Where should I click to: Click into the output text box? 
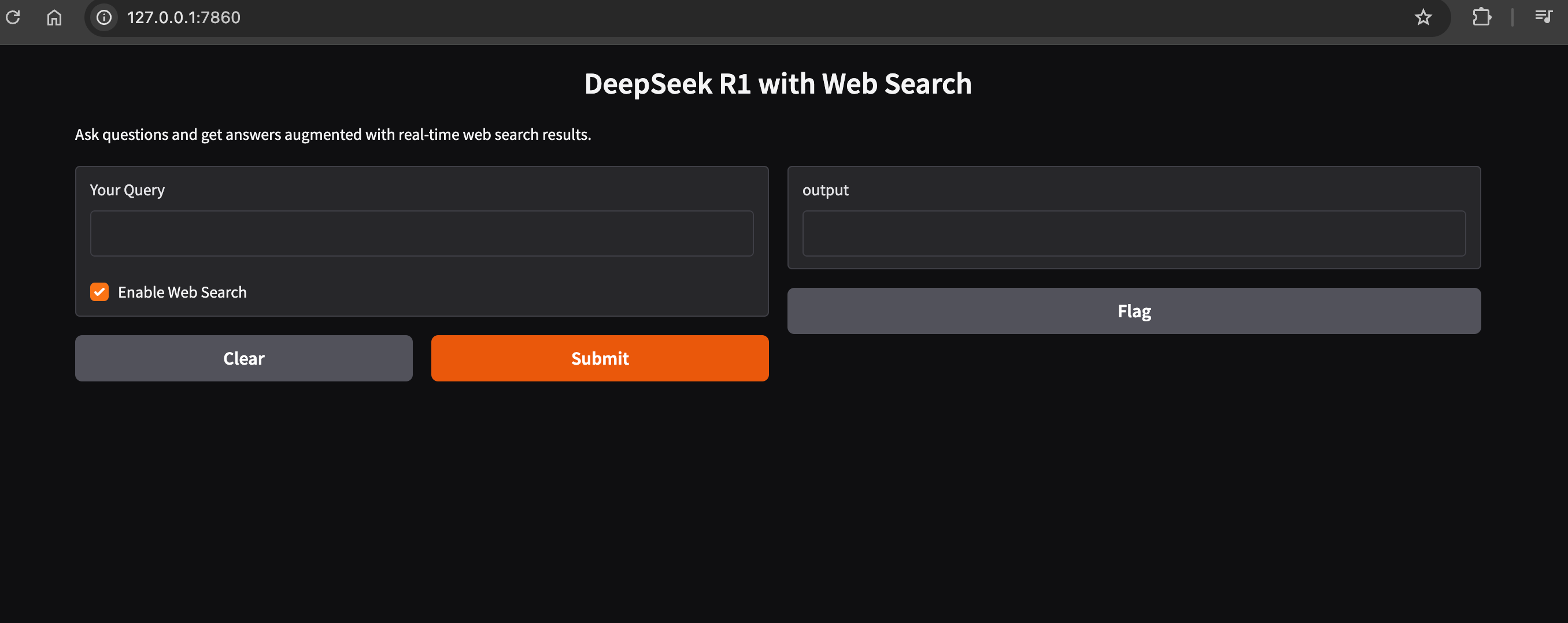pos(1134,233)
